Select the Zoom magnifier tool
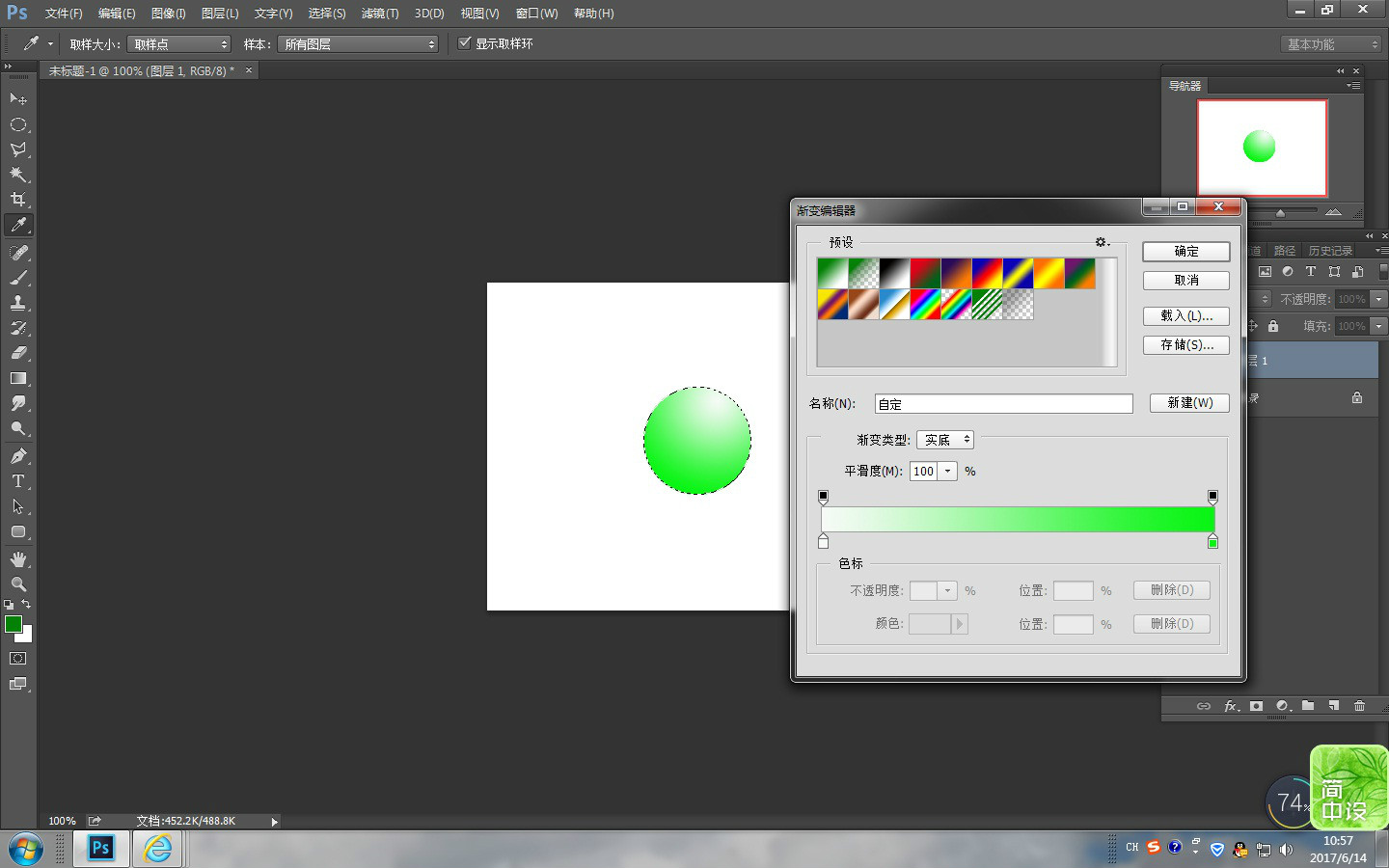 point(17,584)
